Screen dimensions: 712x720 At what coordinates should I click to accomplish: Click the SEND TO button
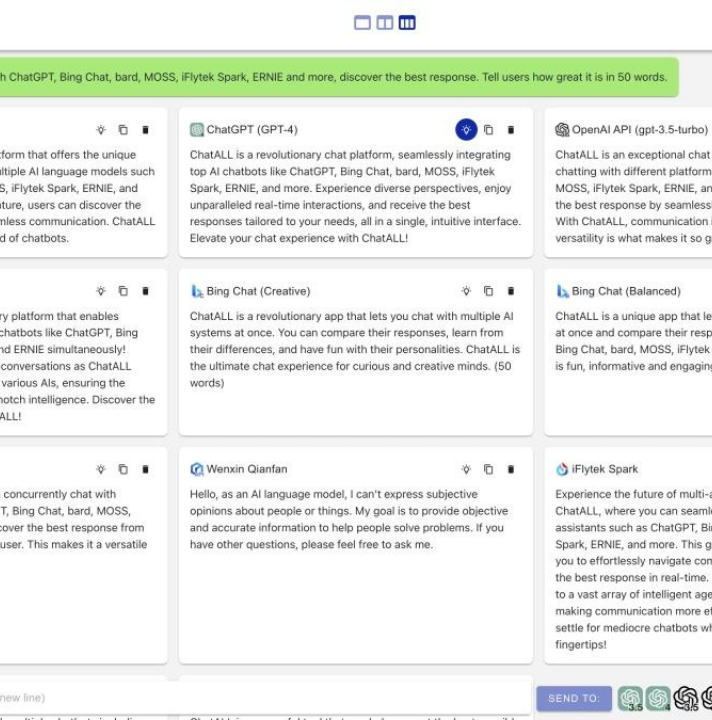pyautogui.click(x=574, y=698)
